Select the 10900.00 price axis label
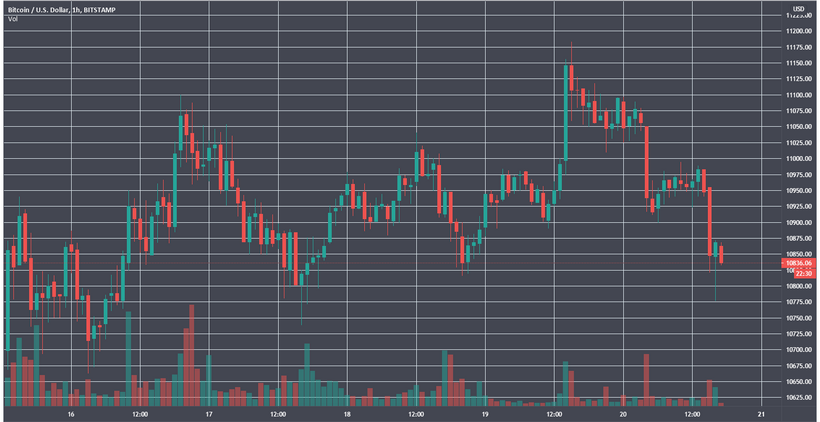 click(798, 222)
